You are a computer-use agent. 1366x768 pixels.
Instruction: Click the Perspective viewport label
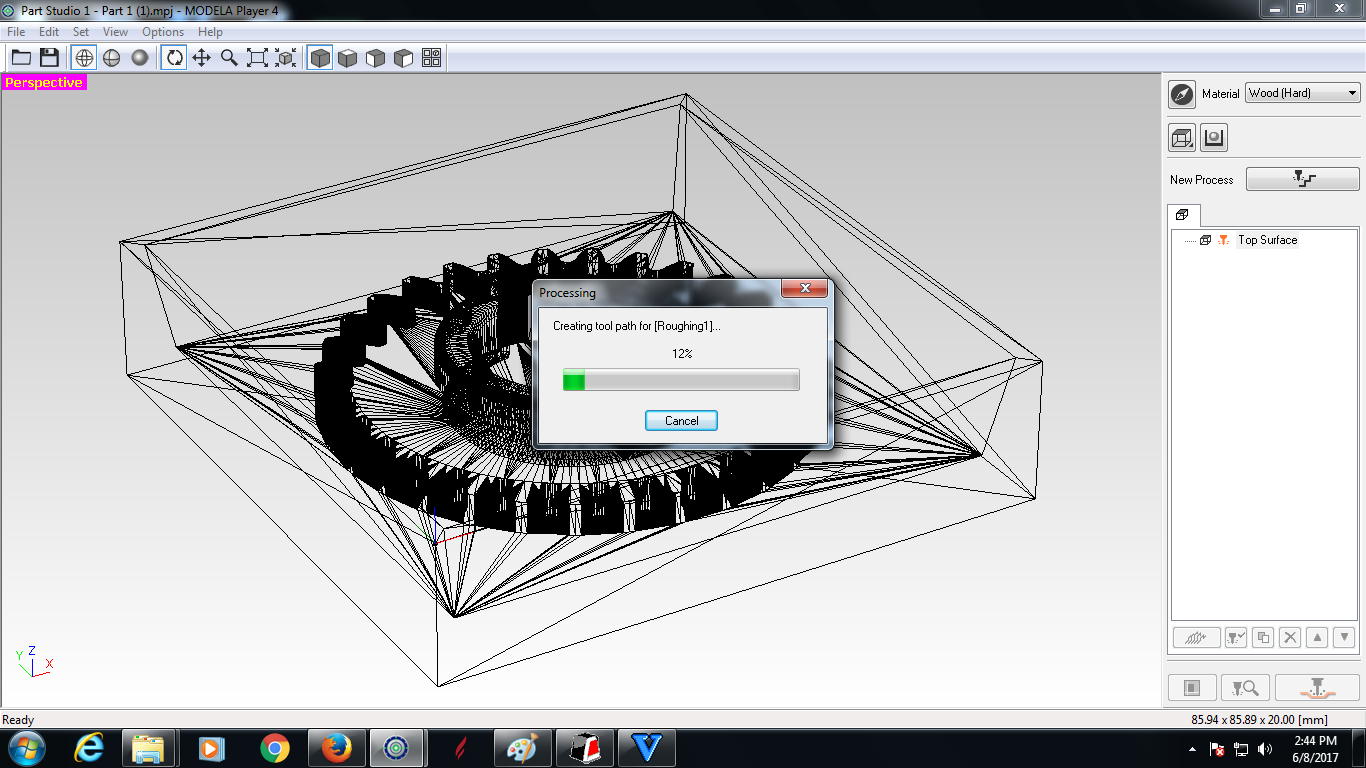point(44,82)
